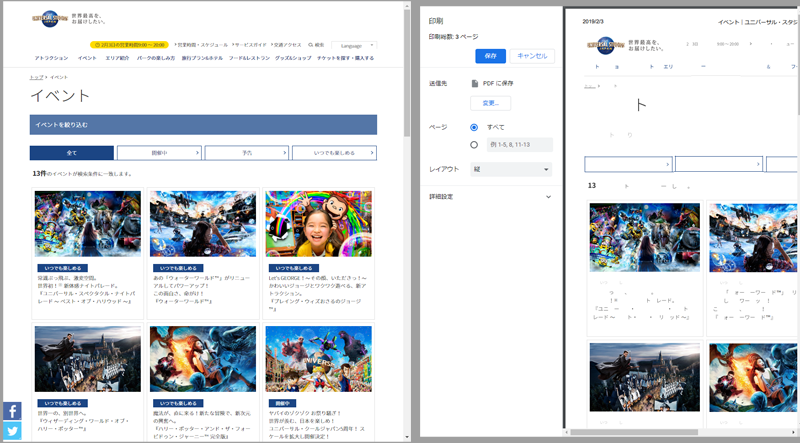Click the blue 保存 button
Viewport: 800px width, 443px height.
coord(490,56)
